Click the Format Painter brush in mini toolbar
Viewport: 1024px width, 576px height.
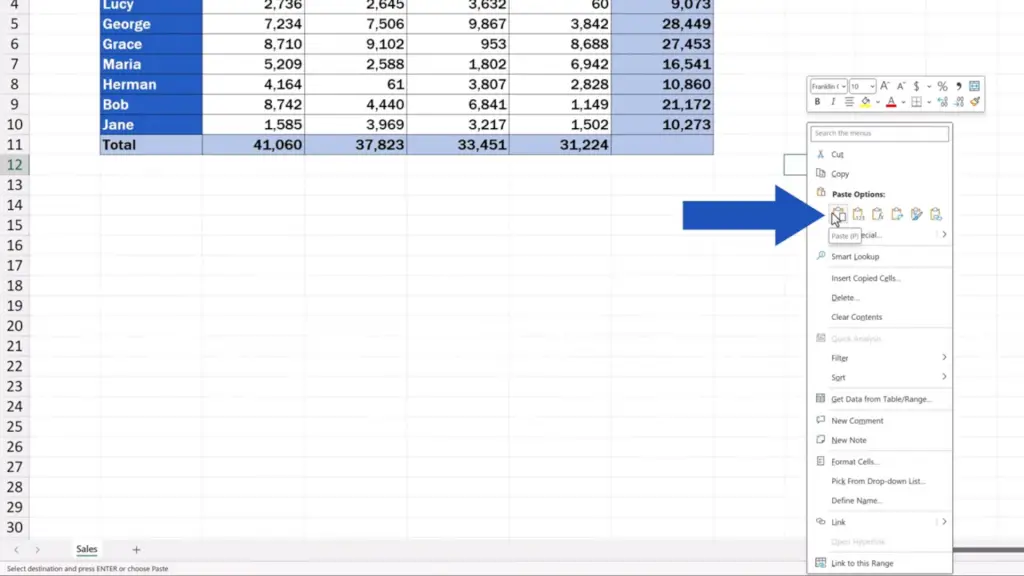tap(975, 102)
